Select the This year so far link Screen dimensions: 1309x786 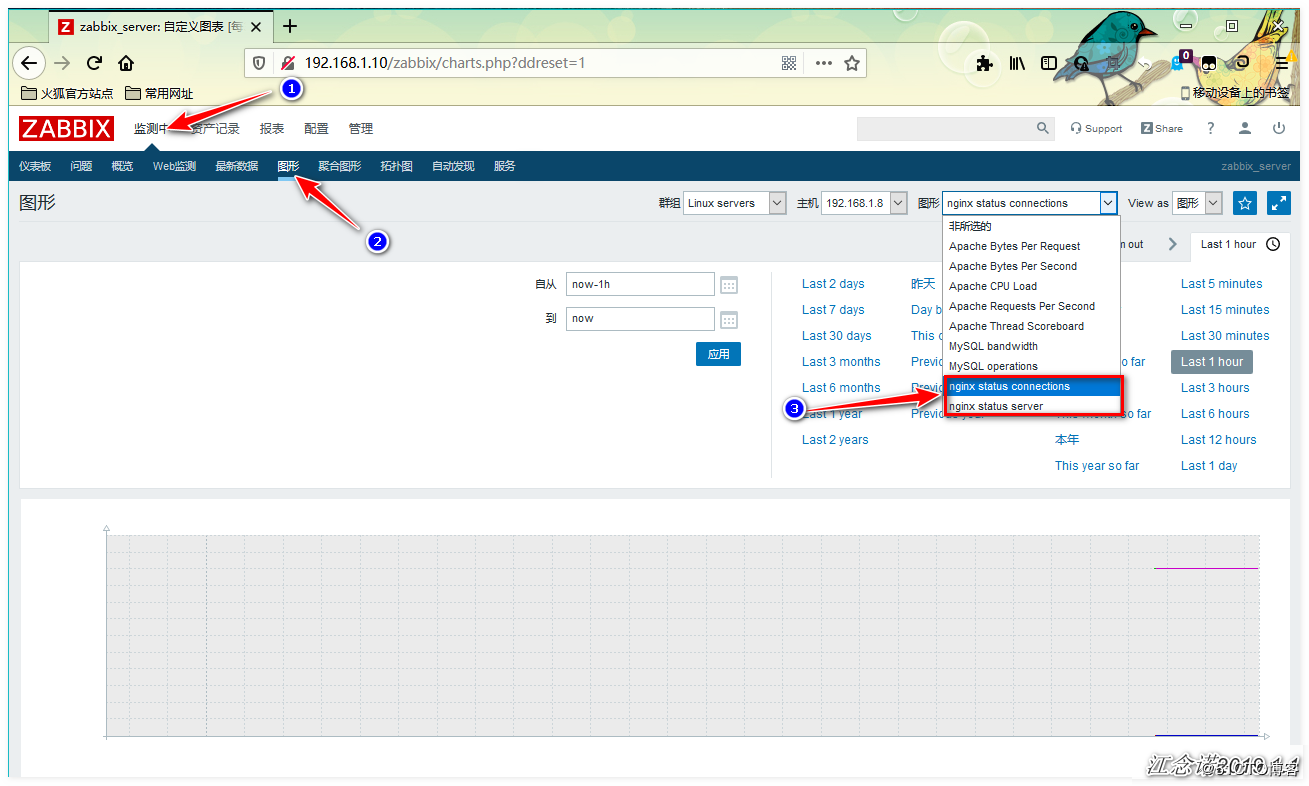[x=1096, y=466]
